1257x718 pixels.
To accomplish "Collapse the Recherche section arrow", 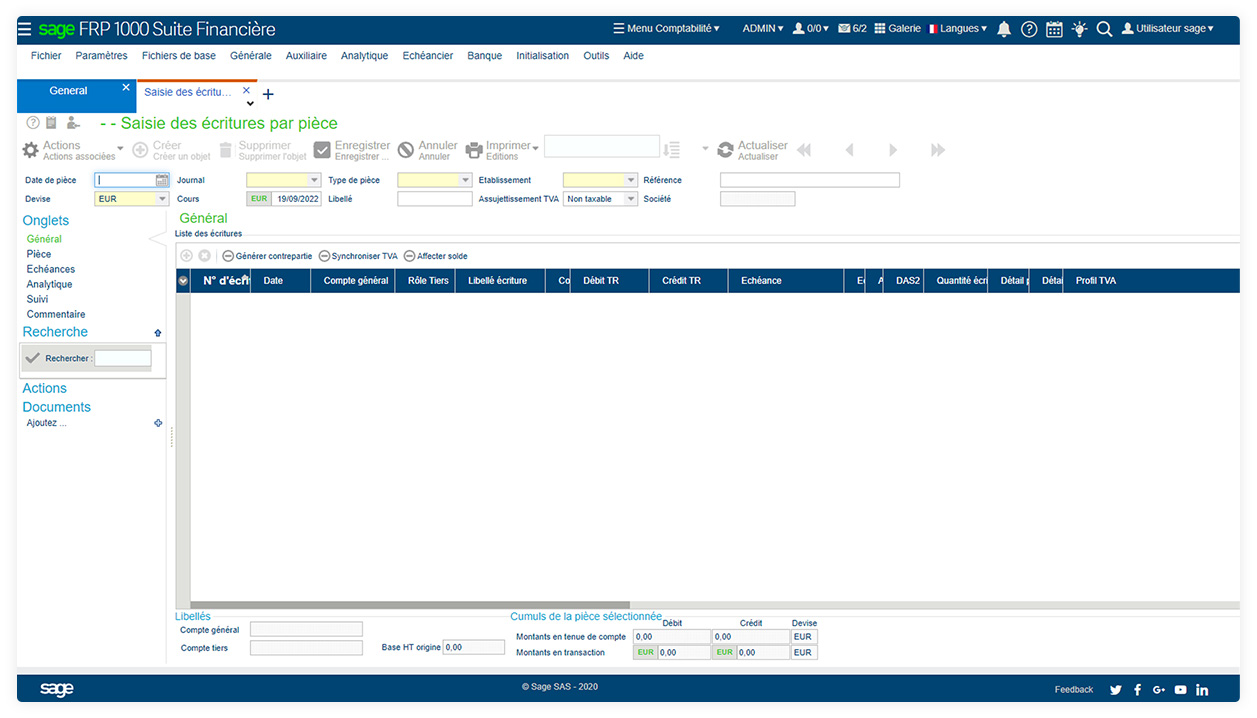I will [157, 332].
